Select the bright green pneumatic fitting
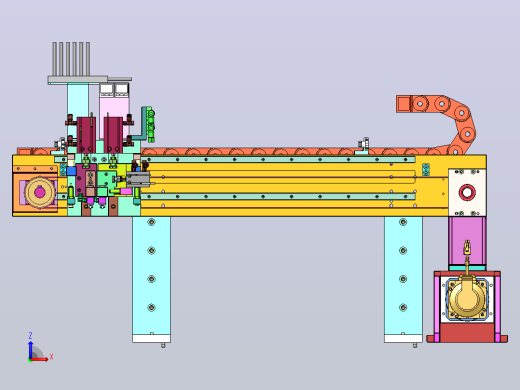The height and width of the screenshot is (390, 520). coord(151,125)
